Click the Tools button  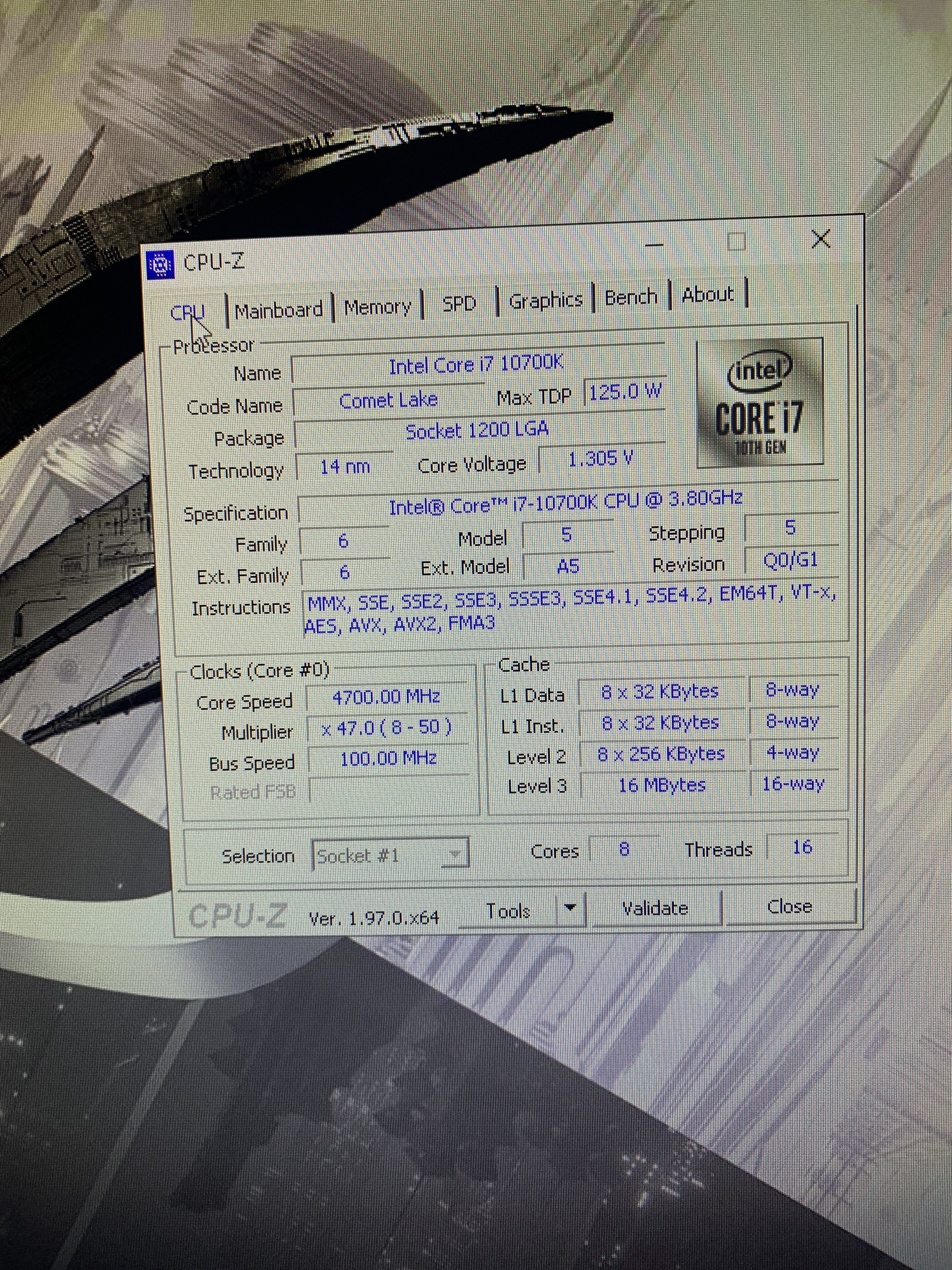click(x=508, y=911)
